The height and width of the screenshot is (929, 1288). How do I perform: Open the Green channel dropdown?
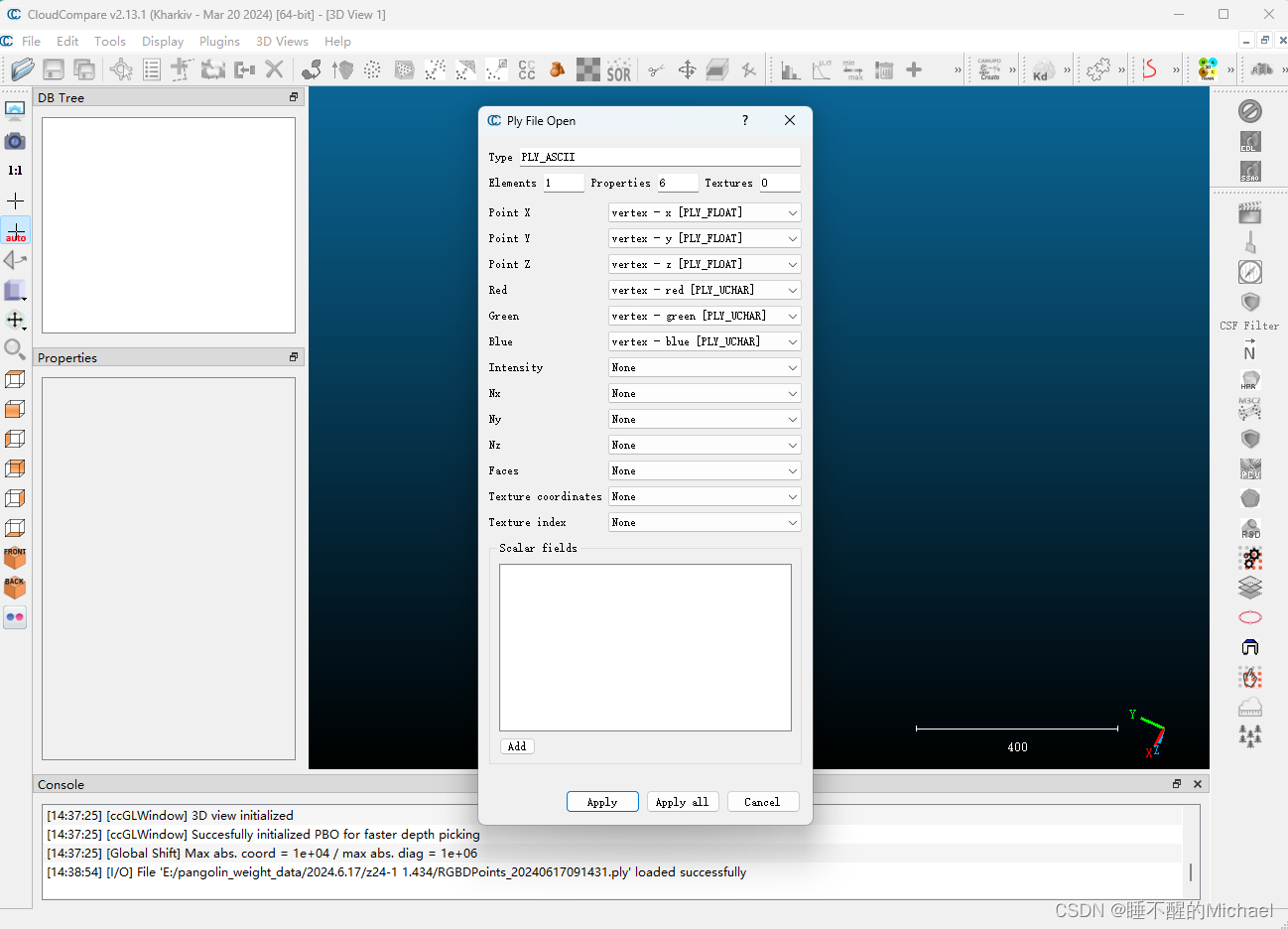click(x=705, y=316)
